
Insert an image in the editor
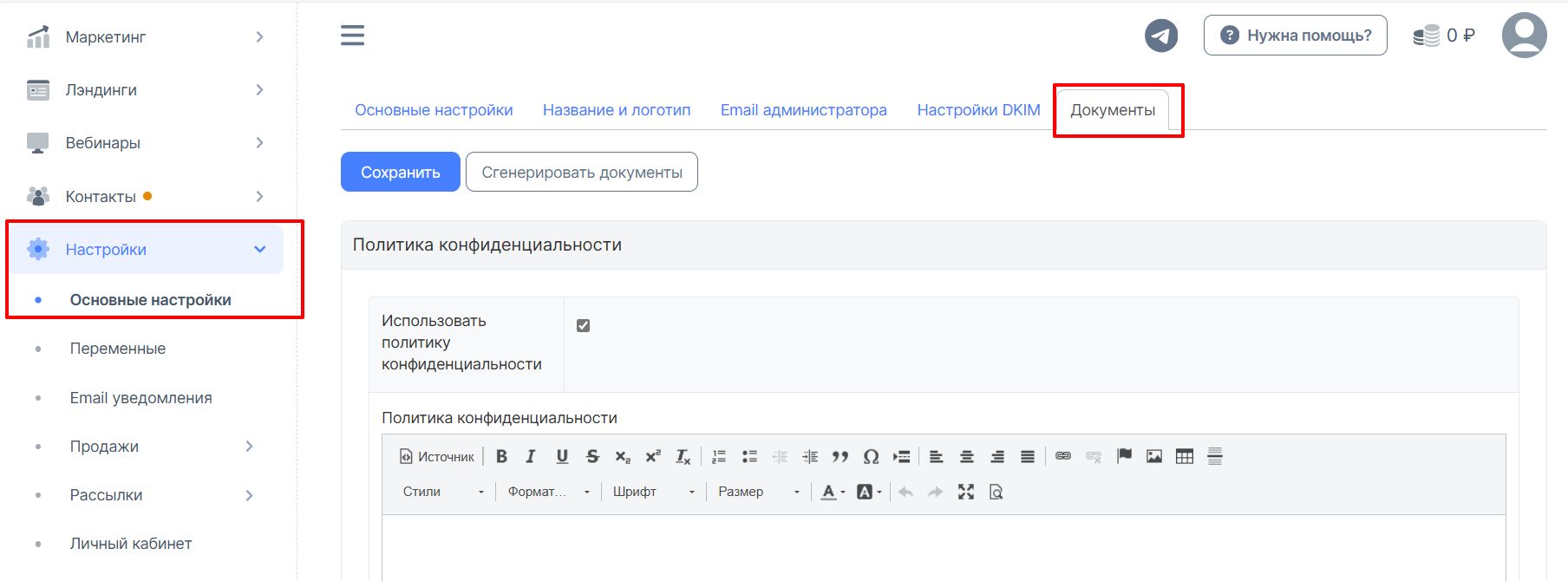1154,456
